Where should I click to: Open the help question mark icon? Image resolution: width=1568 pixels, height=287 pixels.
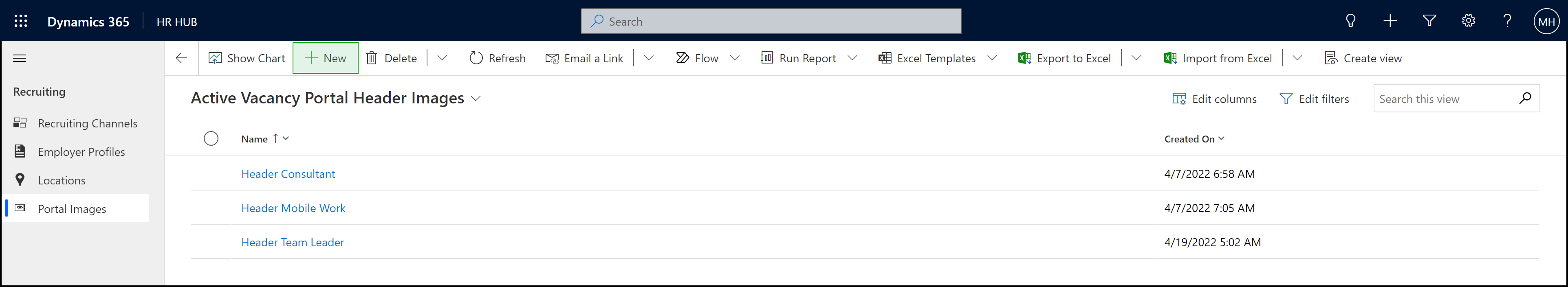1507,21
